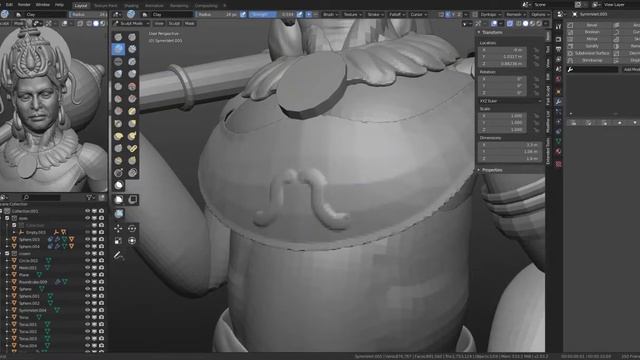This screenshot has width=640, height=360.
Task: Open the viewport Mask menu
Action: click(x=189, y=24)
